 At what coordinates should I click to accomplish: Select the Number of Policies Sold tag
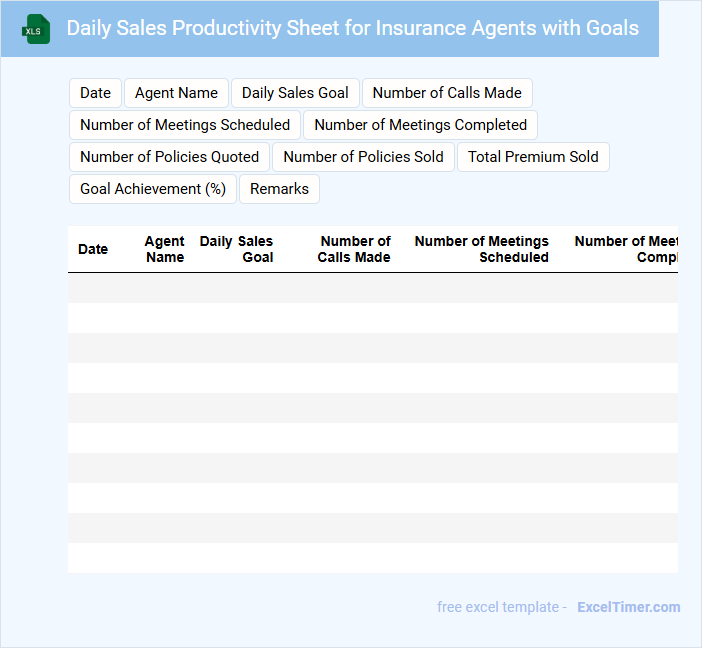point(363,157)
